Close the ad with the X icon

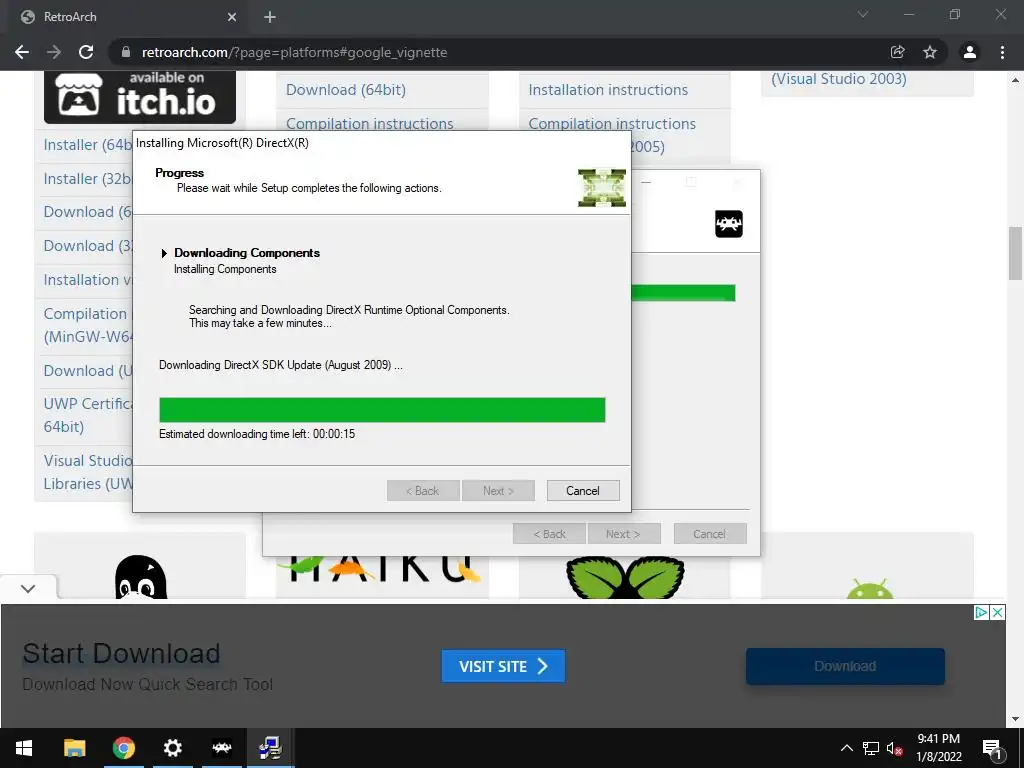click(997, 613)
